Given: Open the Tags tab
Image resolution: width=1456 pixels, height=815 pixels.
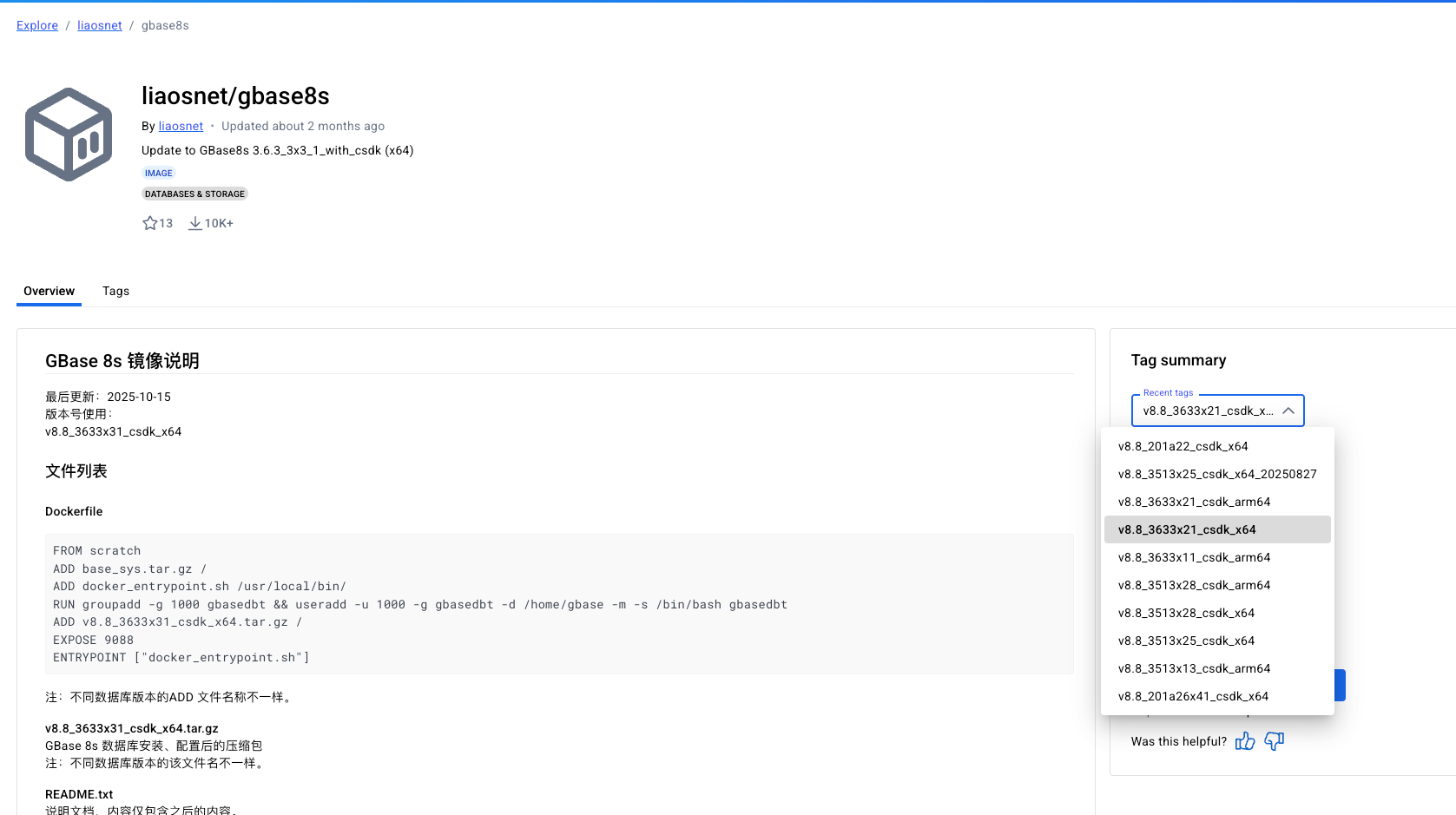Looking at the screenshot, I should pos(115,291).
